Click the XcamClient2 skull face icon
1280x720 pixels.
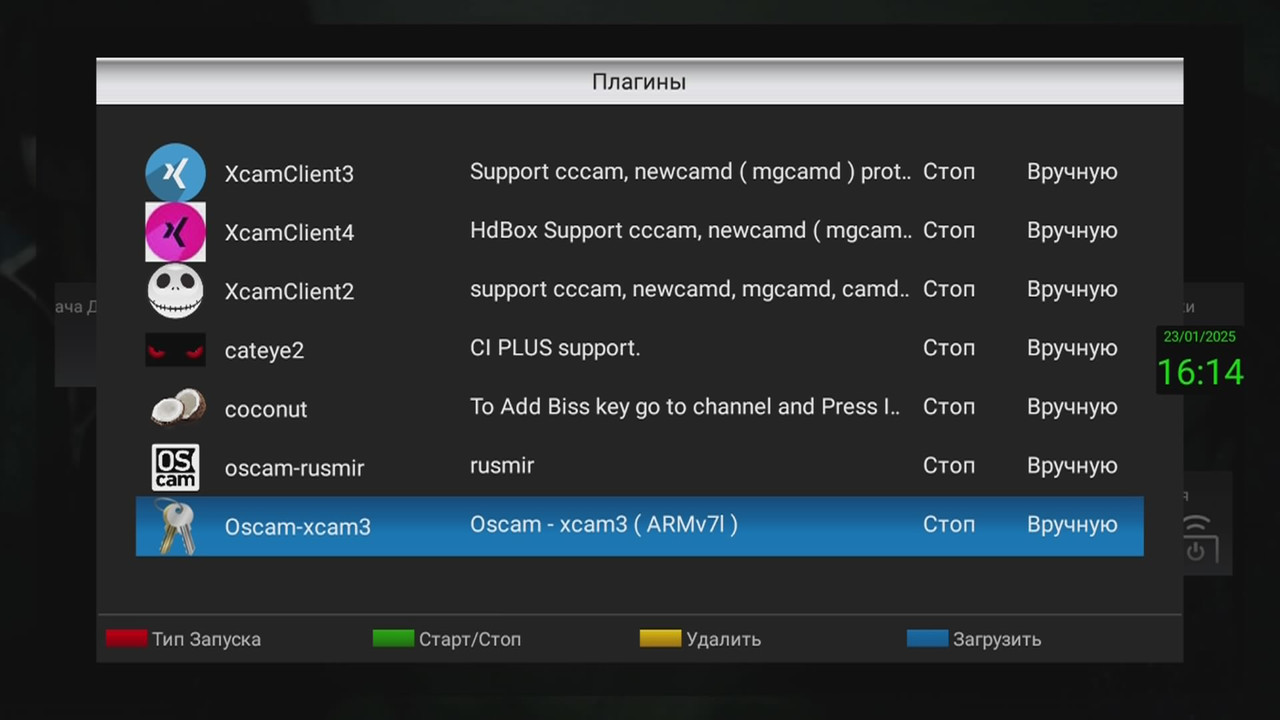pyautogui.click(x=175, y=290)
